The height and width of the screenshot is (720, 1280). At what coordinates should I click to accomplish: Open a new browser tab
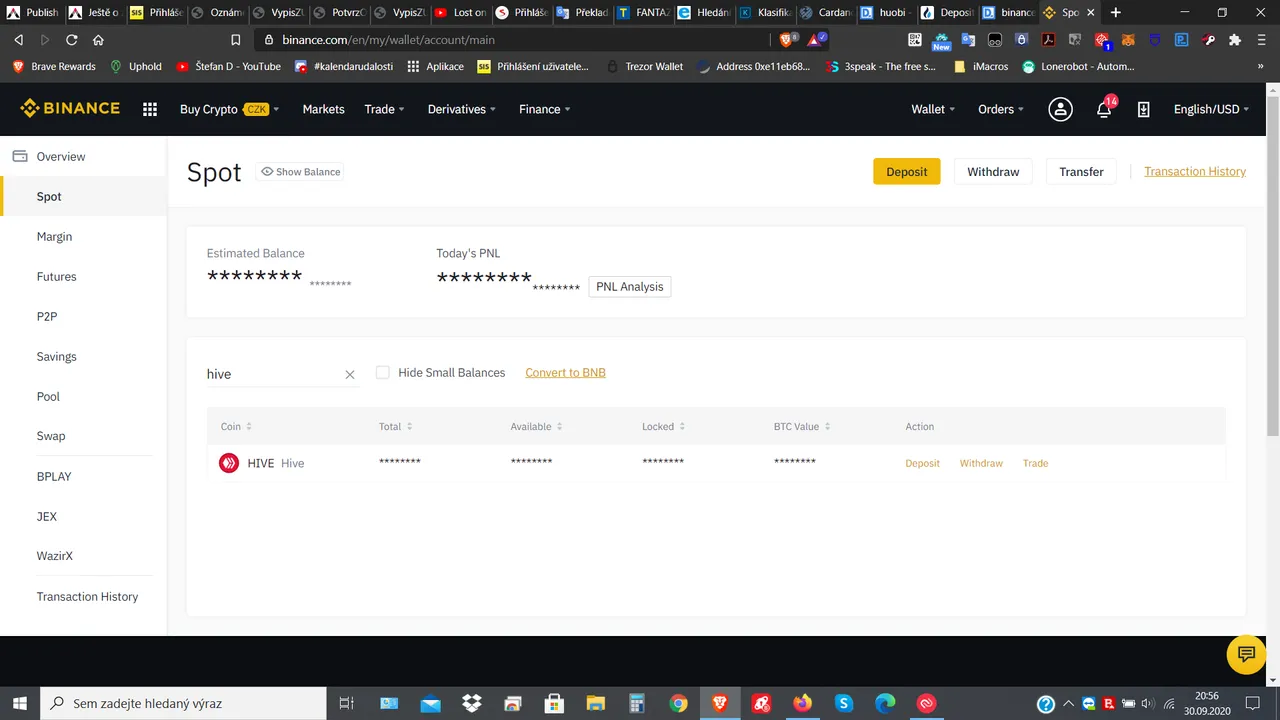1116,13
